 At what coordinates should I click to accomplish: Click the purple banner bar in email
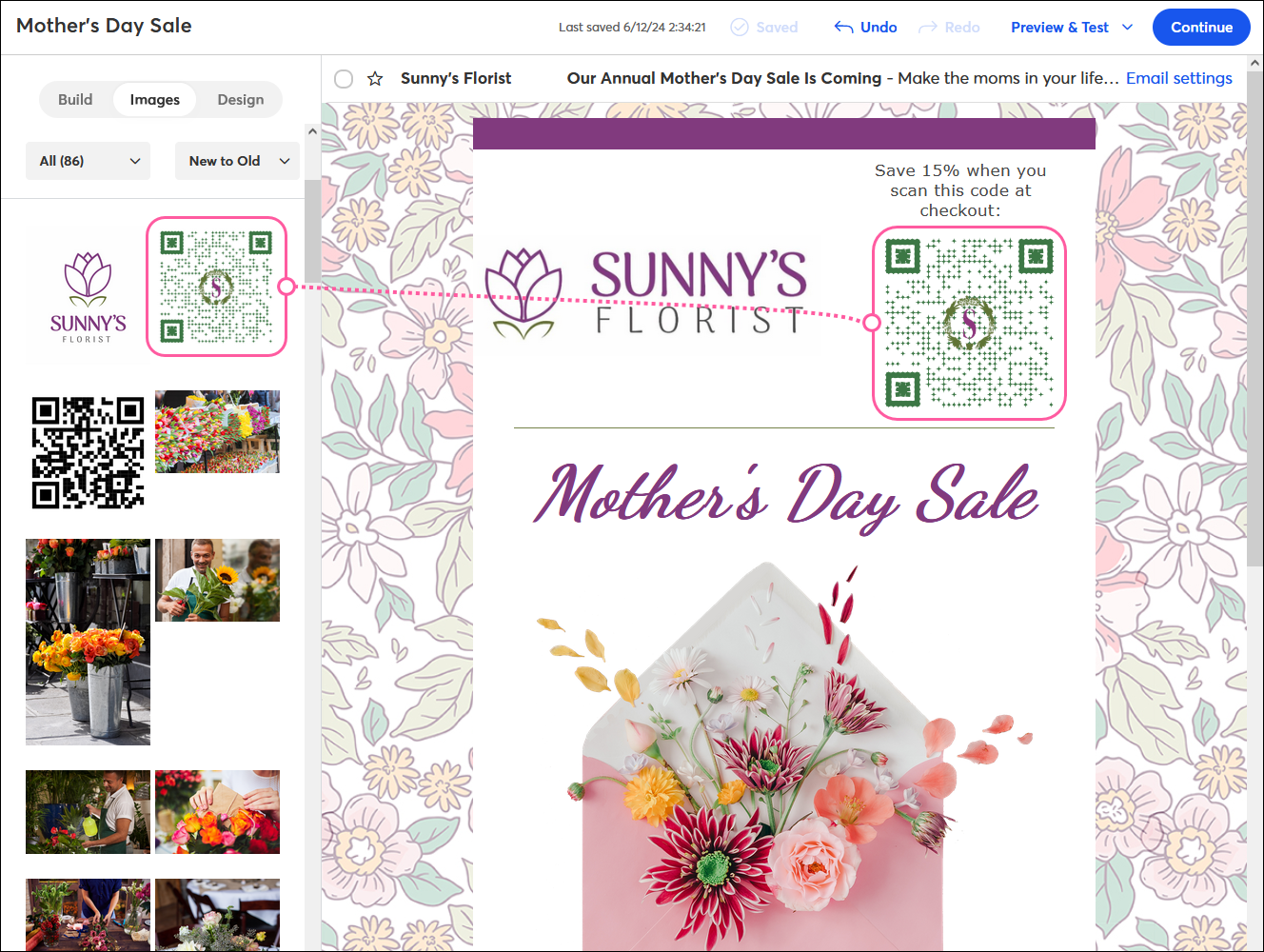point(784,133)
